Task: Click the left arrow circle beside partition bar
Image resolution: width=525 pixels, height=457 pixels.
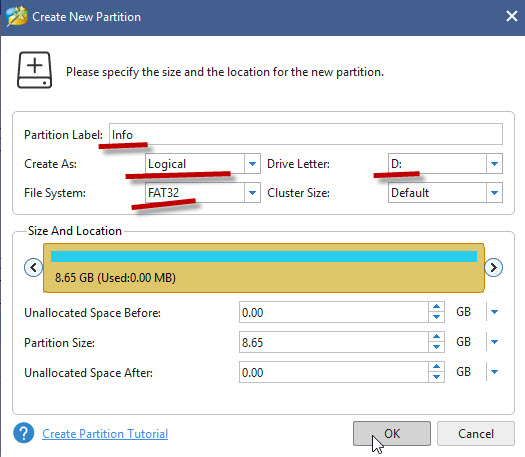Action: click(33, 268)
